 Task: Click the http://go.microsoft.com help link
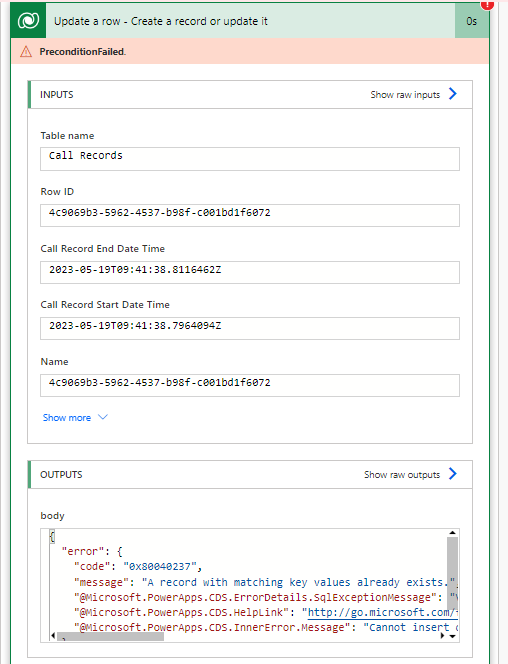[x=383, y=612]
